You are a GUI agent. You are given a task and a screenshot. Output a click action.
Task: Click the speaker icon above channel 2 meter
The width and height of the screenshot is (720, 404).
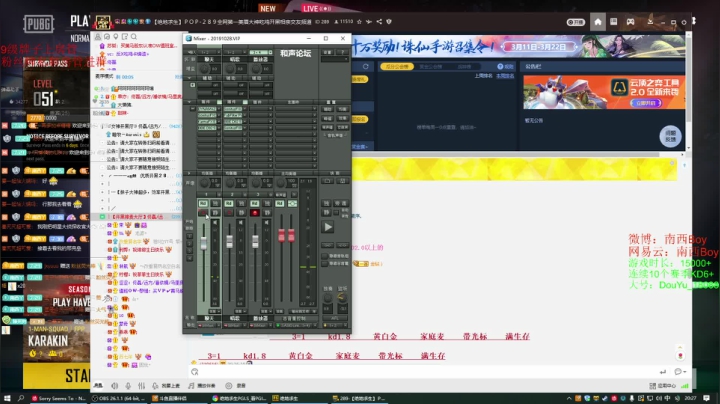tap(241, 222)
